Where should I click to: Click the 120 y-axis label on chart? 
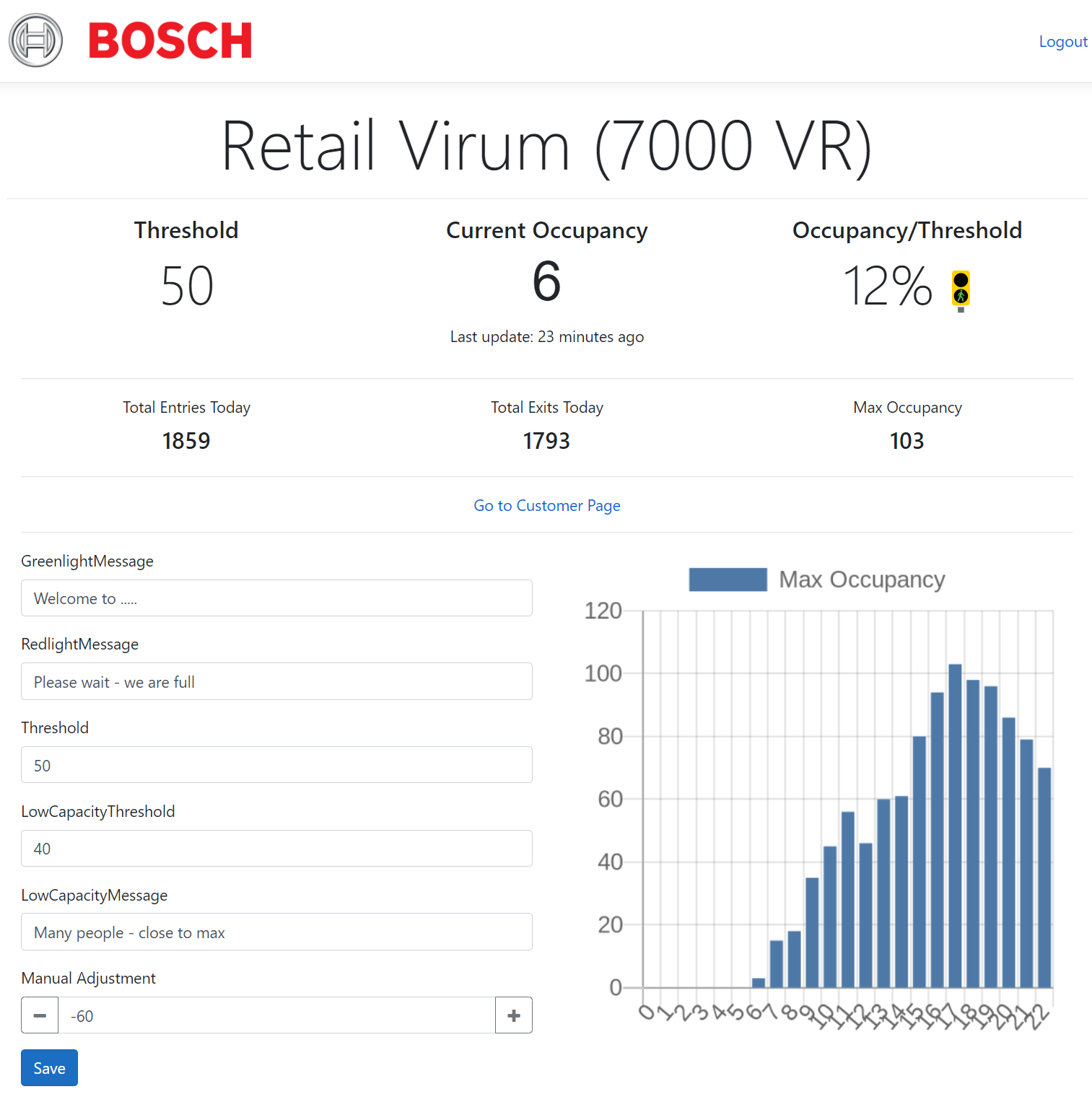tap(603, 611)
